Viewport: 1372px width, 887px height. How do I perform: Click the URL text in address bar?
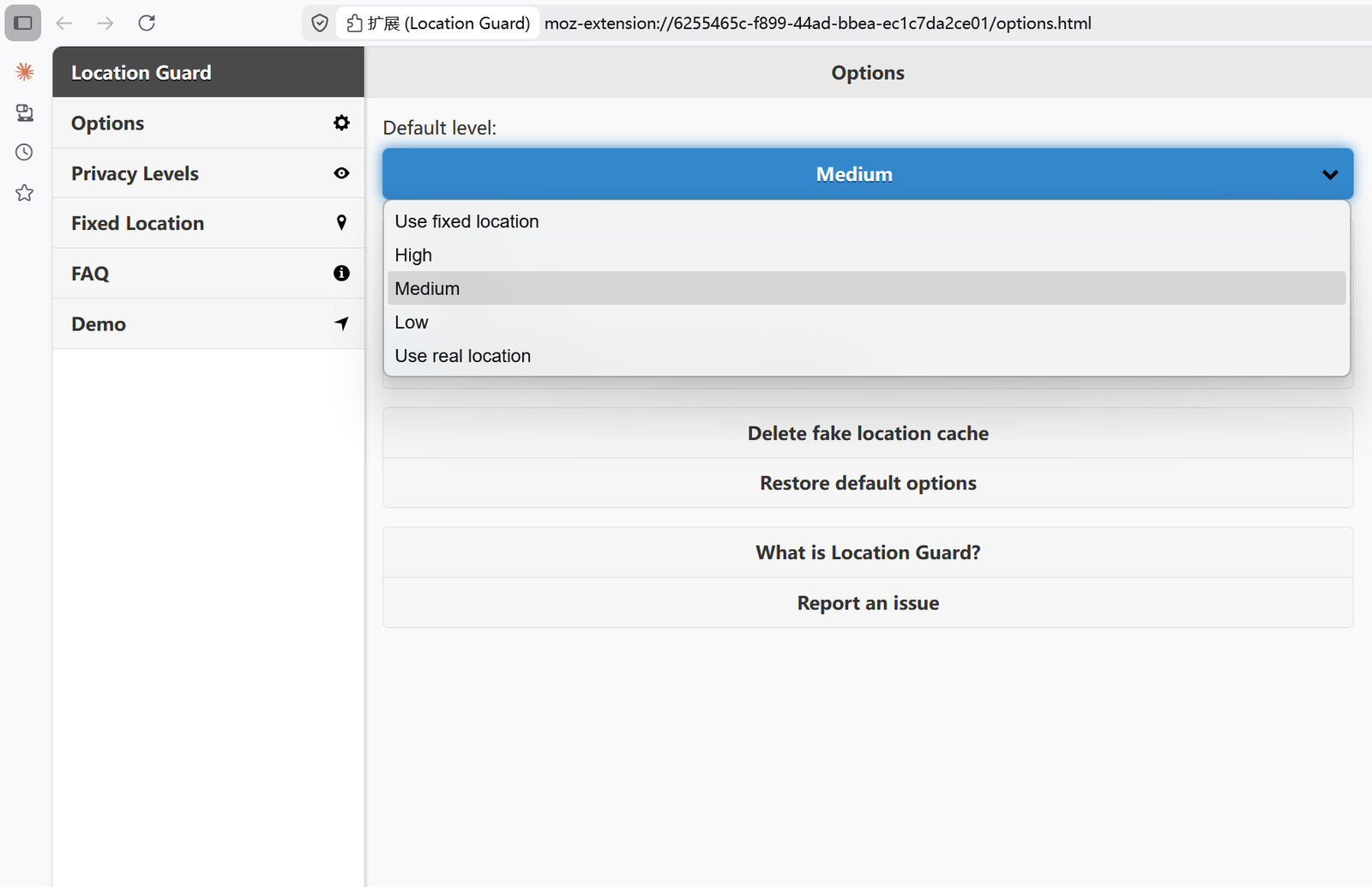coord(818,23)
